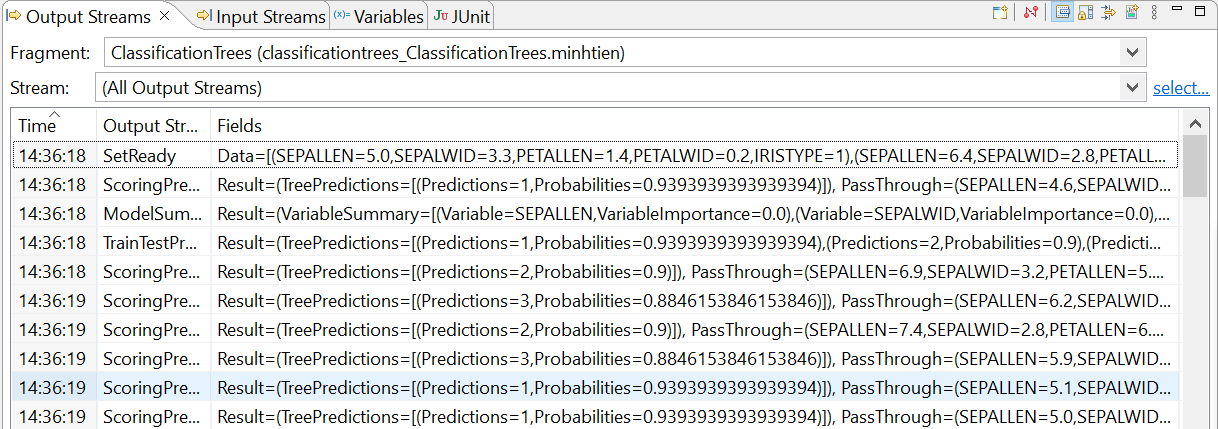Open the view menu (three dots)

[1154, 13]
